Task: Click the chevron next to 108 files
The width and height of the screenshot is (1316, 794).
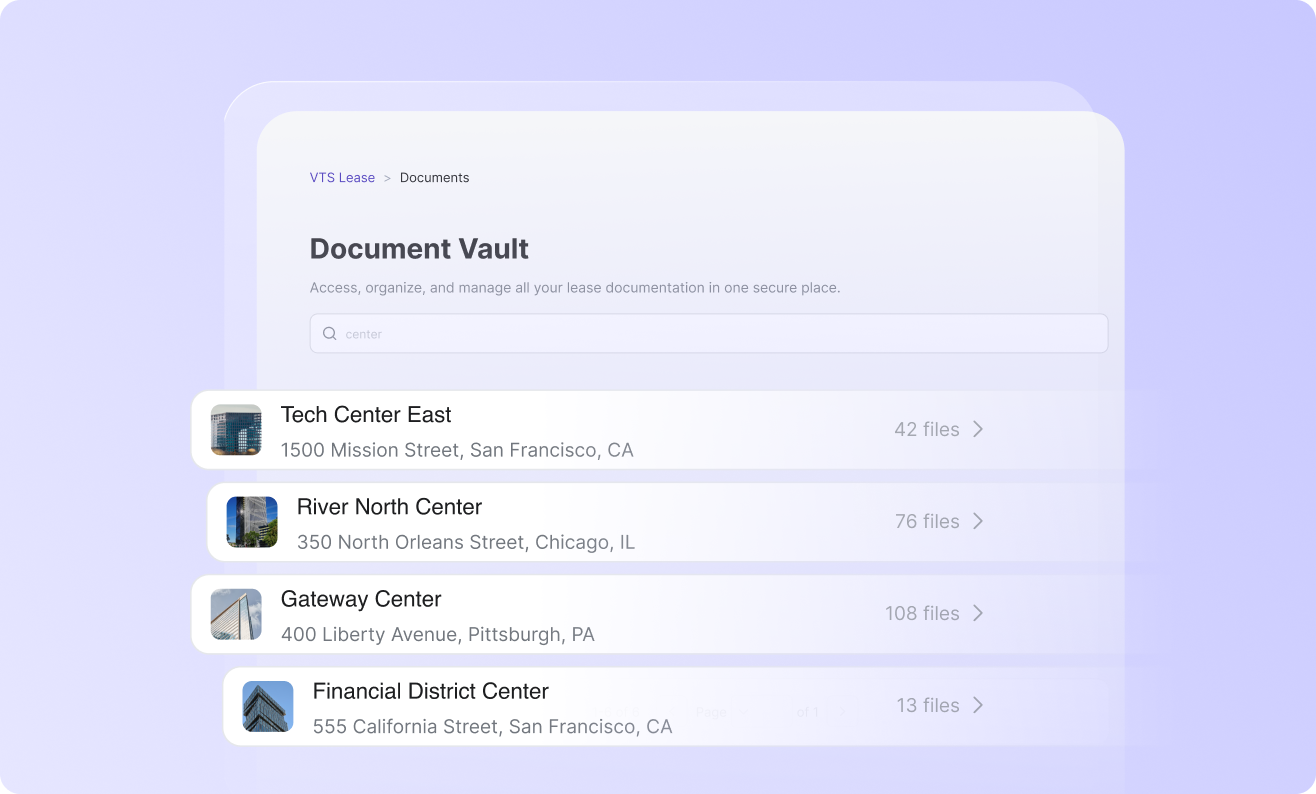Action: click(x=978, y=613)
